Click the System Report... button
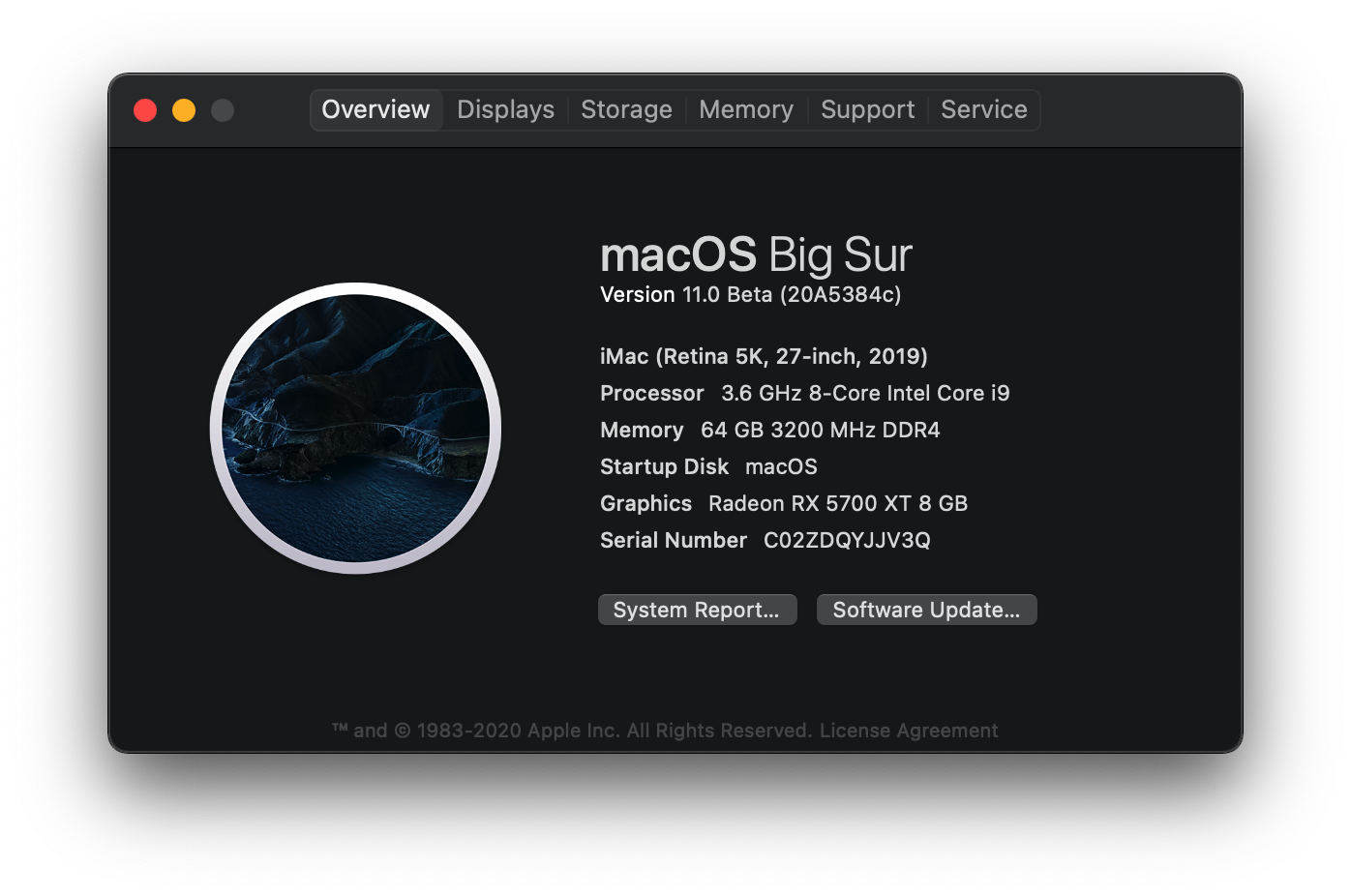Viewport: 1351px width, 896px height. 697,610
